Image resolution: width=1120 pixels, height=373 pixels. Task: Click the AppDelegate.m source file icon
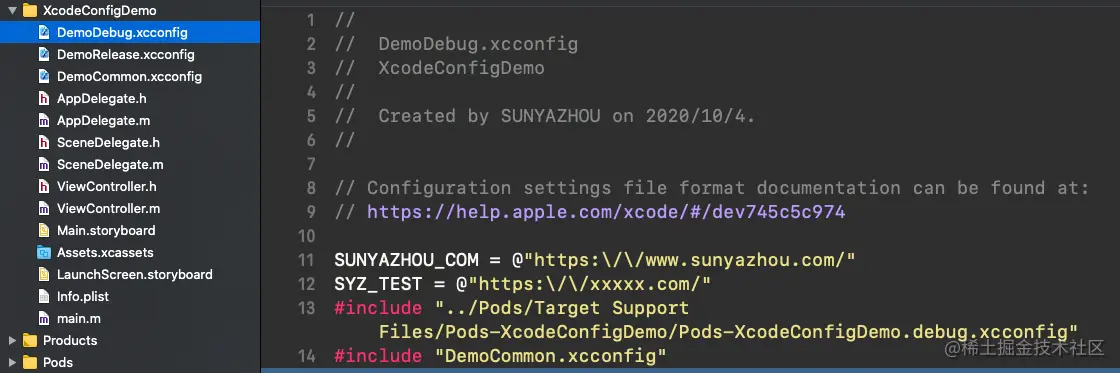[x=44, y=121]
